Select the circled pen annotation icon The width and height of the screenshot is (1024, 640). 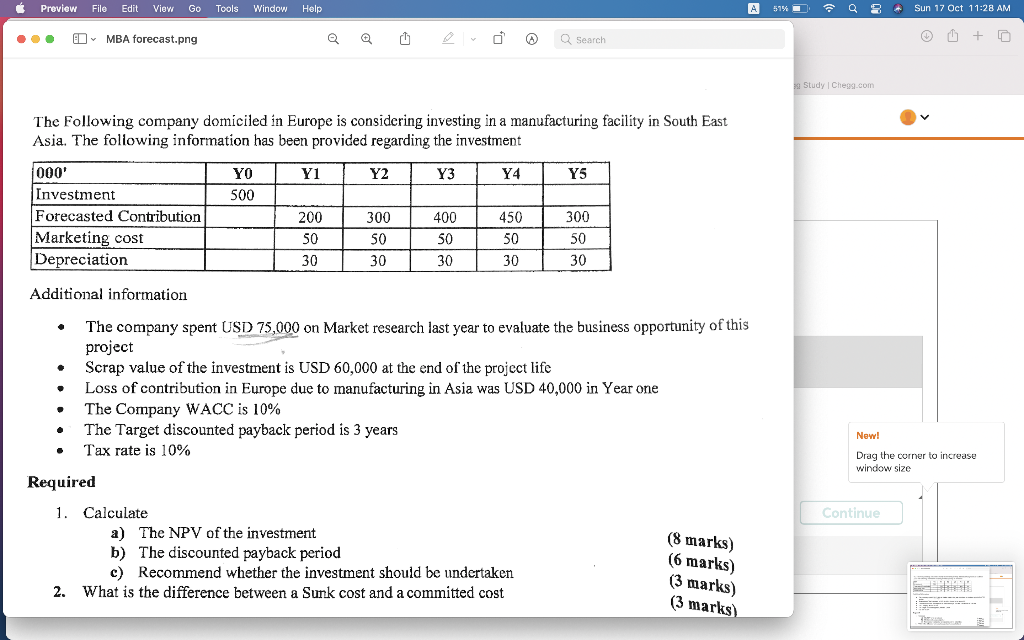pyautogui.click(x=531, y=39)
